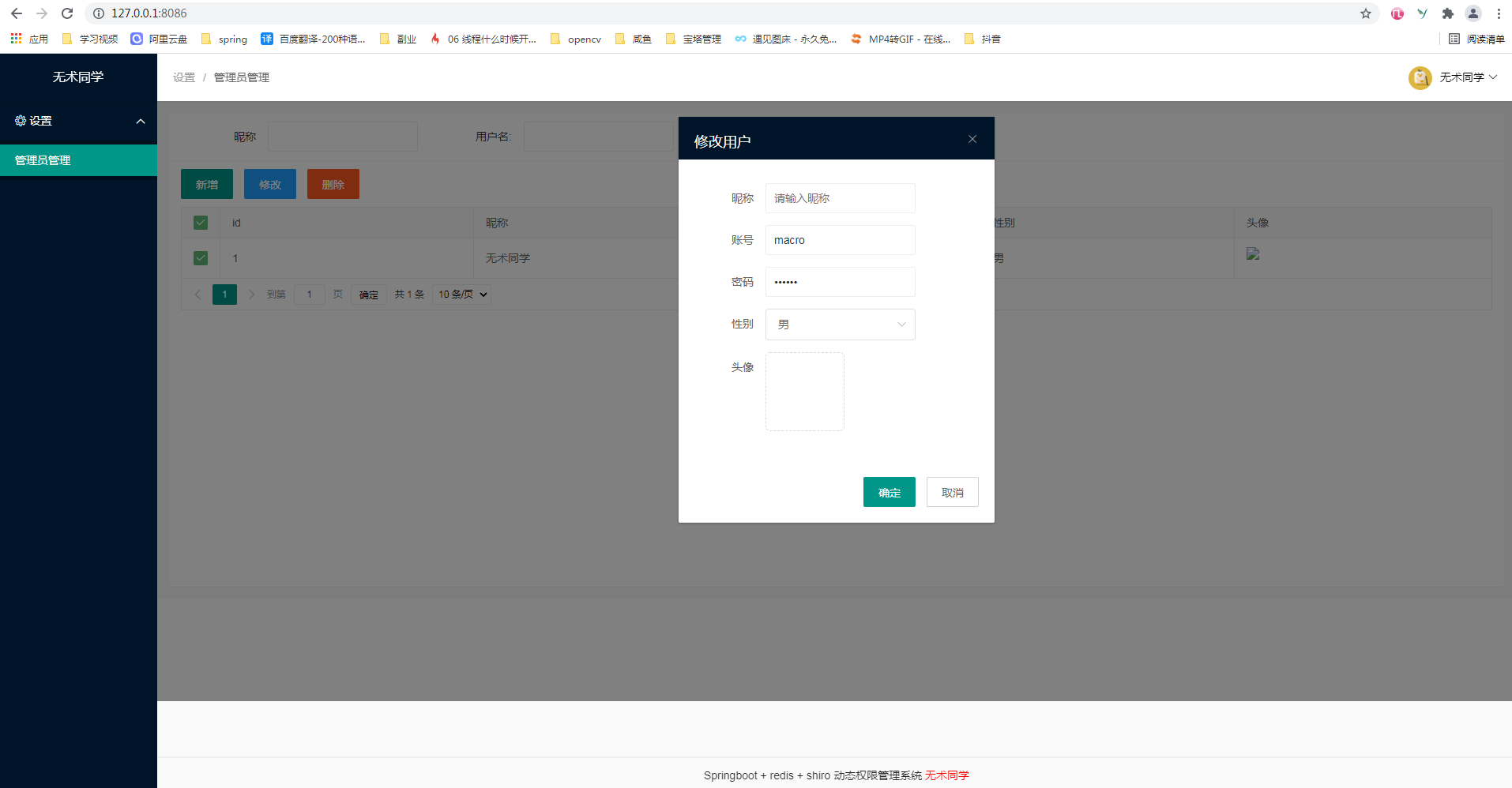
Task: Open the 遇见图床 bookmark
Action: click(x=785, y=39)
